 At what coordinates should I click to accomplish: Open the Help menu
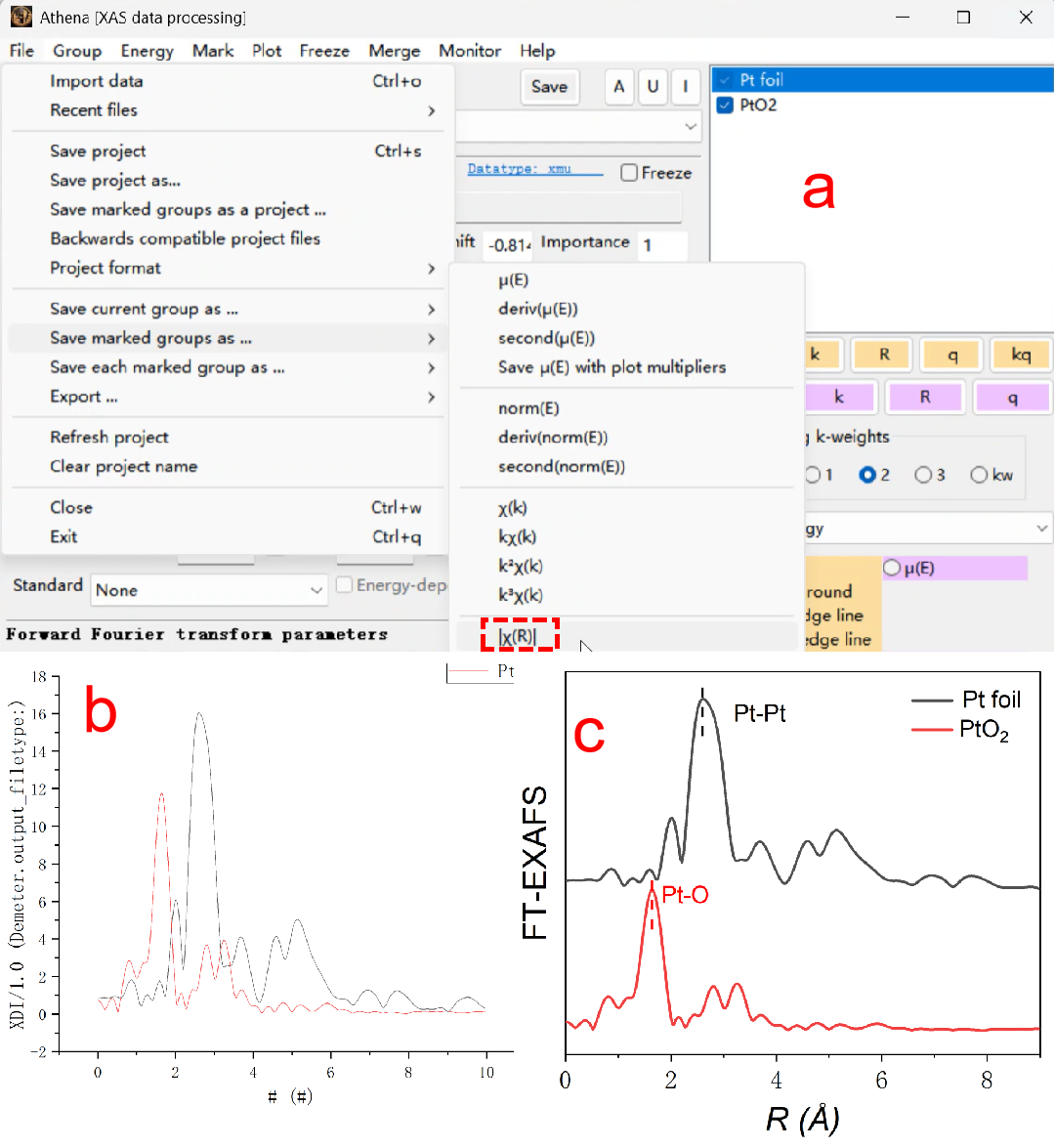coord(537,51)
